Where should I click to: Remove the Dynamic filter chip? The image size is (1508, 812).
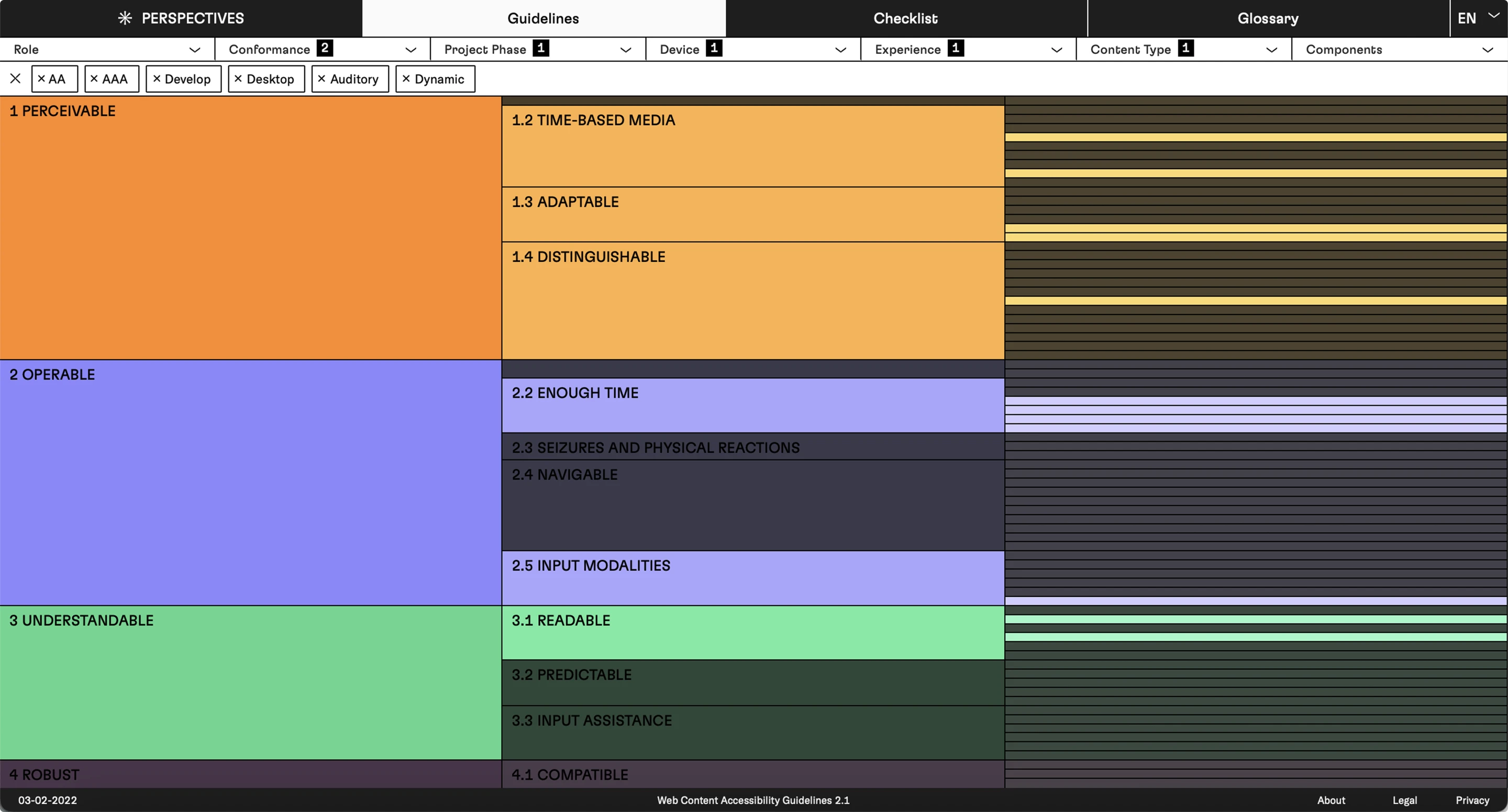point(436,79)
